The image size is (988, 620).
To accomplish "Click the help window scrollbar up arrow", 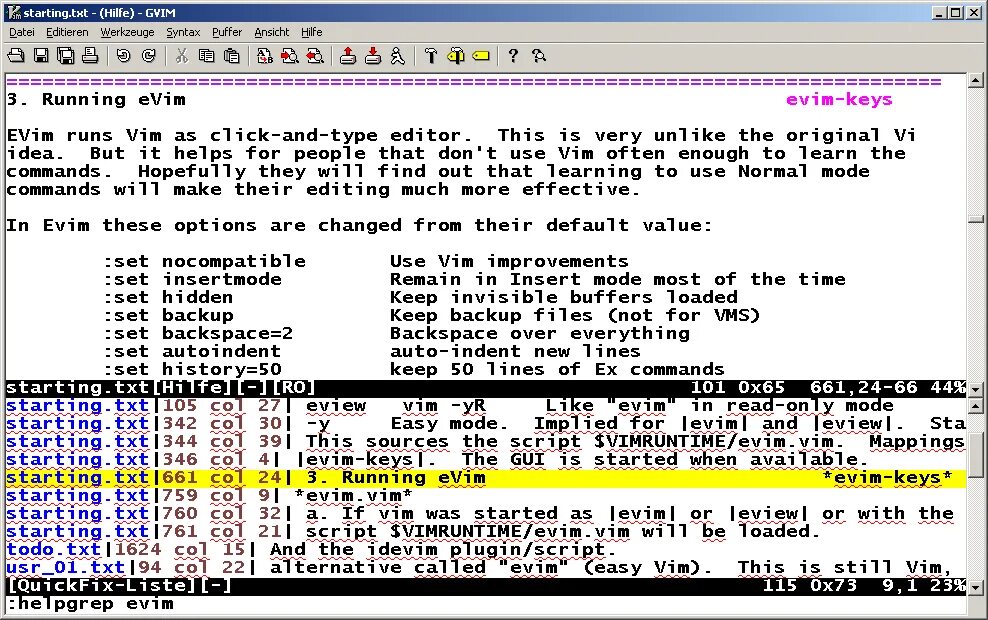I will [x=975, y=81].
